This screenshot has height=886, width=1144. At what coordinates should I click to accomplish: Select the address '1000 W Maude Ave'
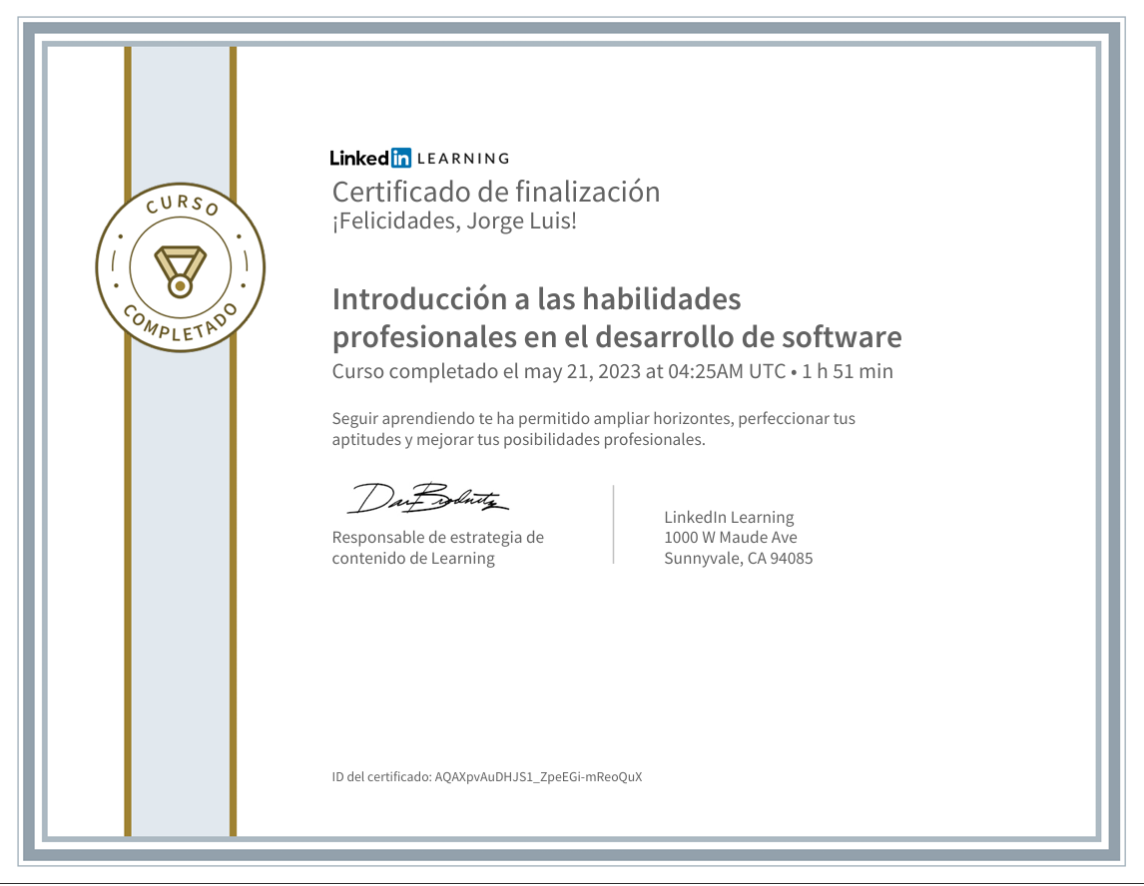[730, 538]
